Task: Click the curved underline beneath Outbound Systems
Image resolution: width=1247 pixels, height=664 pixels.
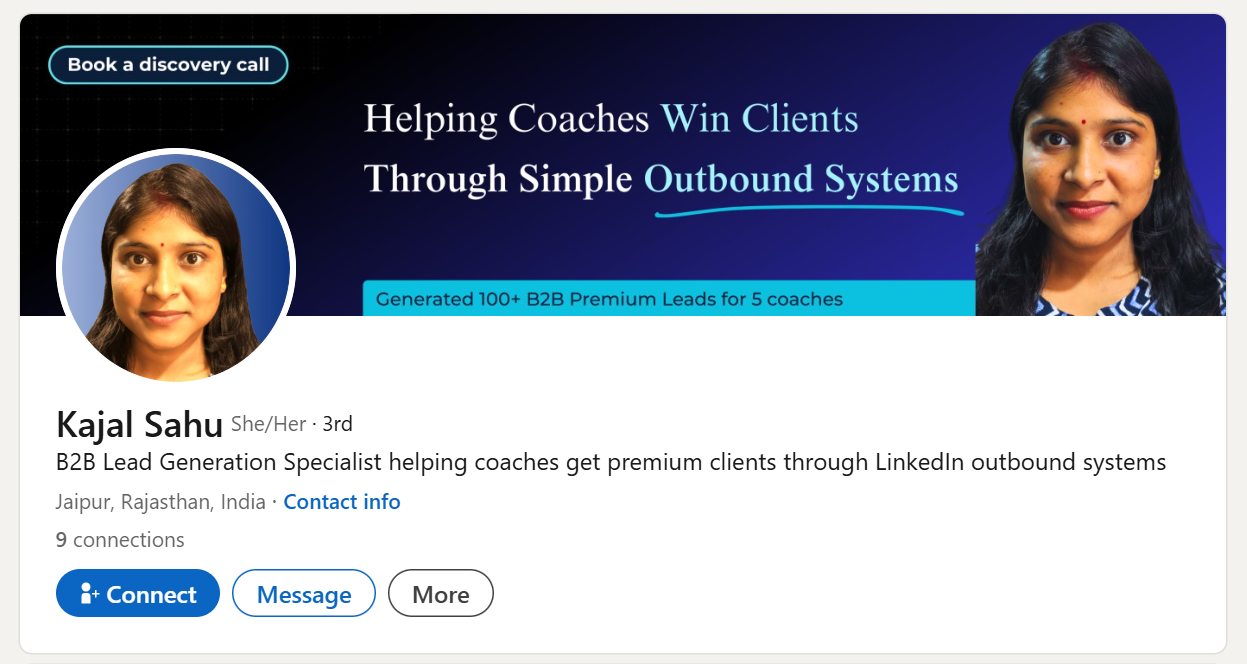Action: point(808,211)
